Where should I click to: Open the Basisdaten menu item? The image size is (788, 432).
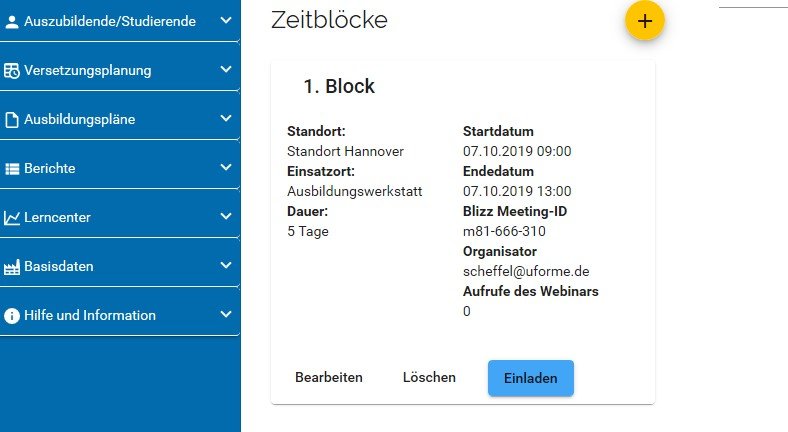(58, 267)
